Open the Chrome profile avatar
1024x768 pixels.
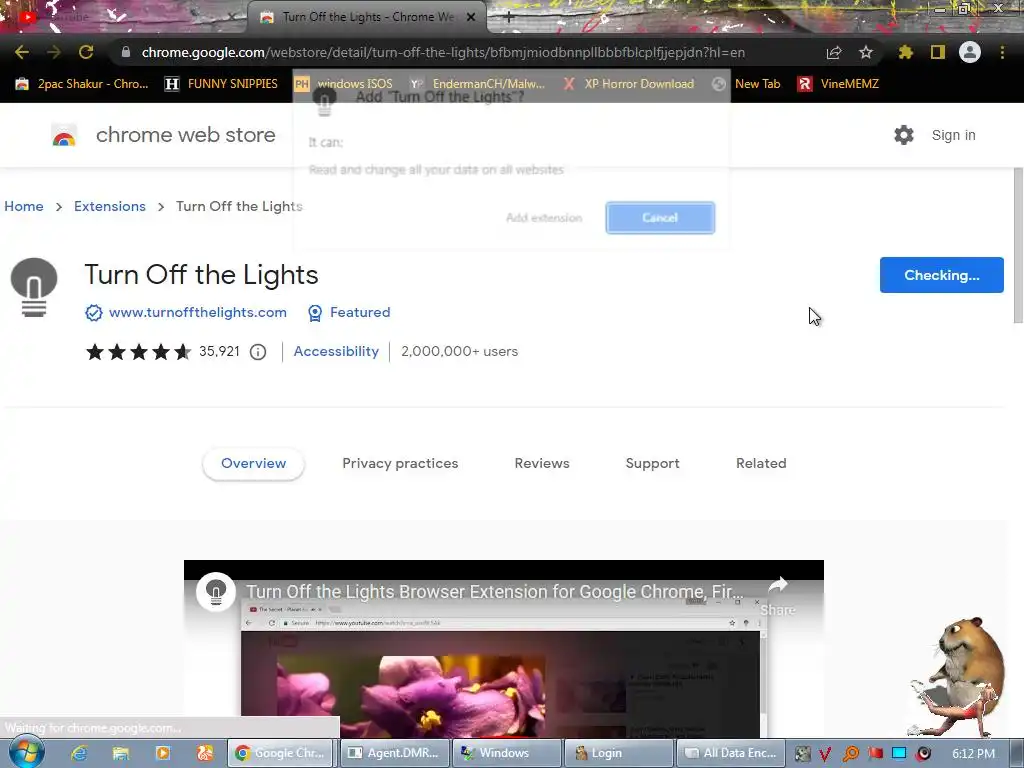click(x=970, y=52)
